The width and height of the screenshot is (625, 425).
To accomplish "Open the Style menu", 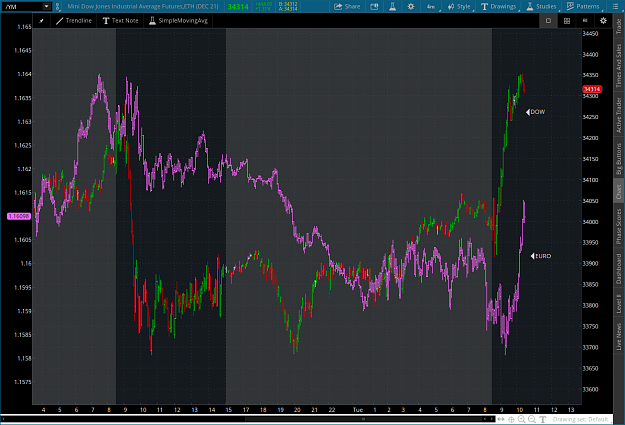I will pos(459,6).
